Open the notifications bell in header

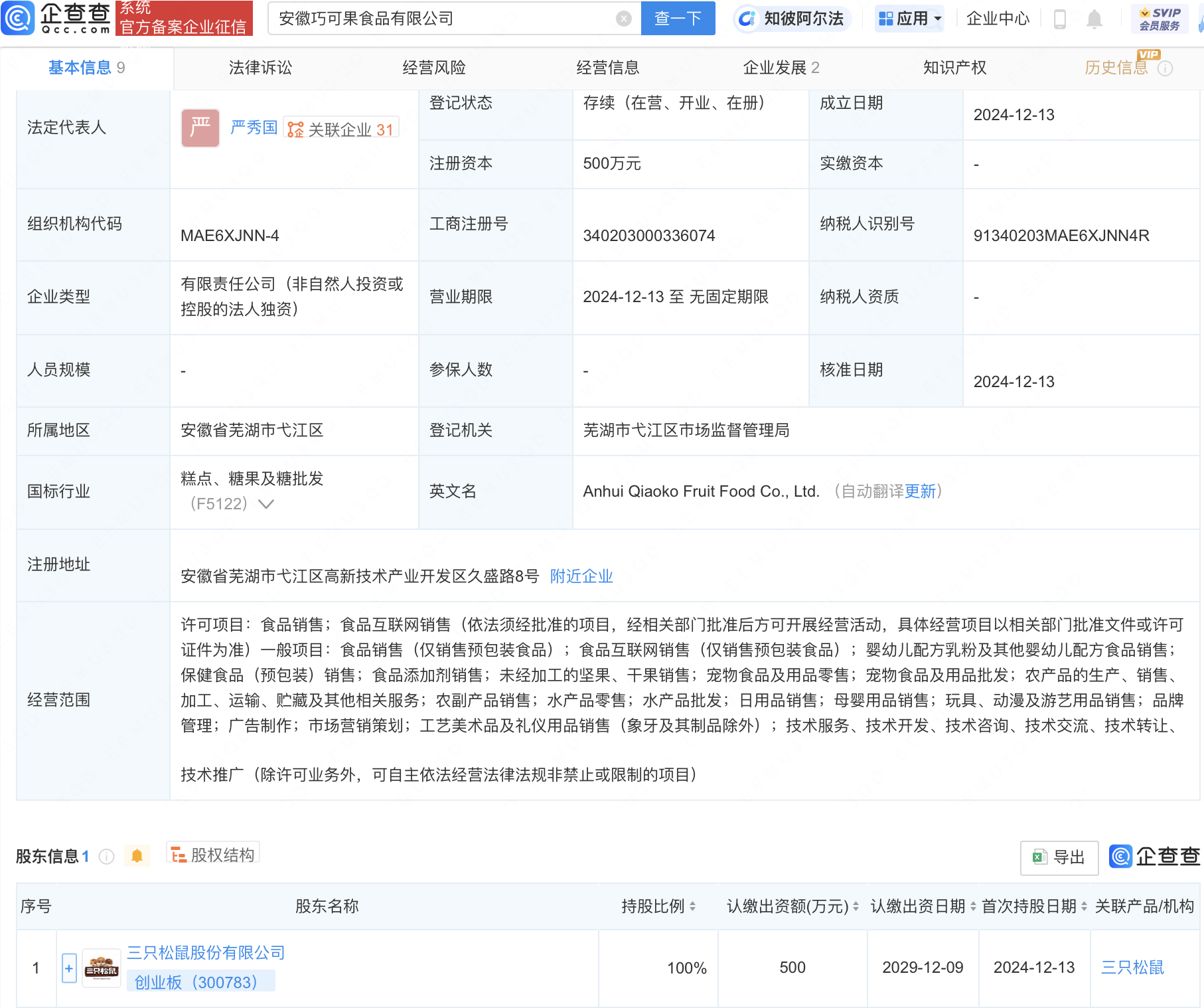click(x=1094, y=19)
